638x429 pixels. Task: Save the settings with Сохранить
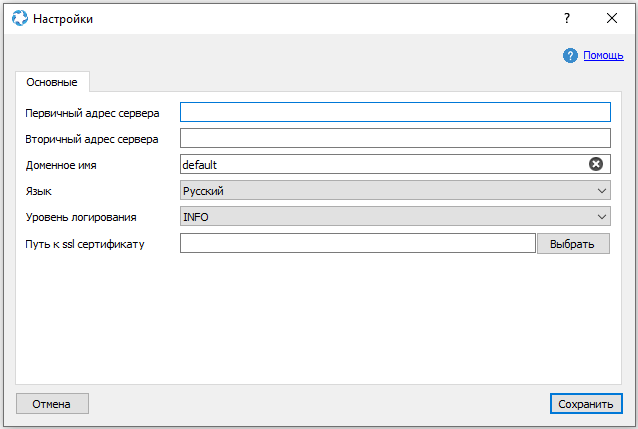(586, 404)
